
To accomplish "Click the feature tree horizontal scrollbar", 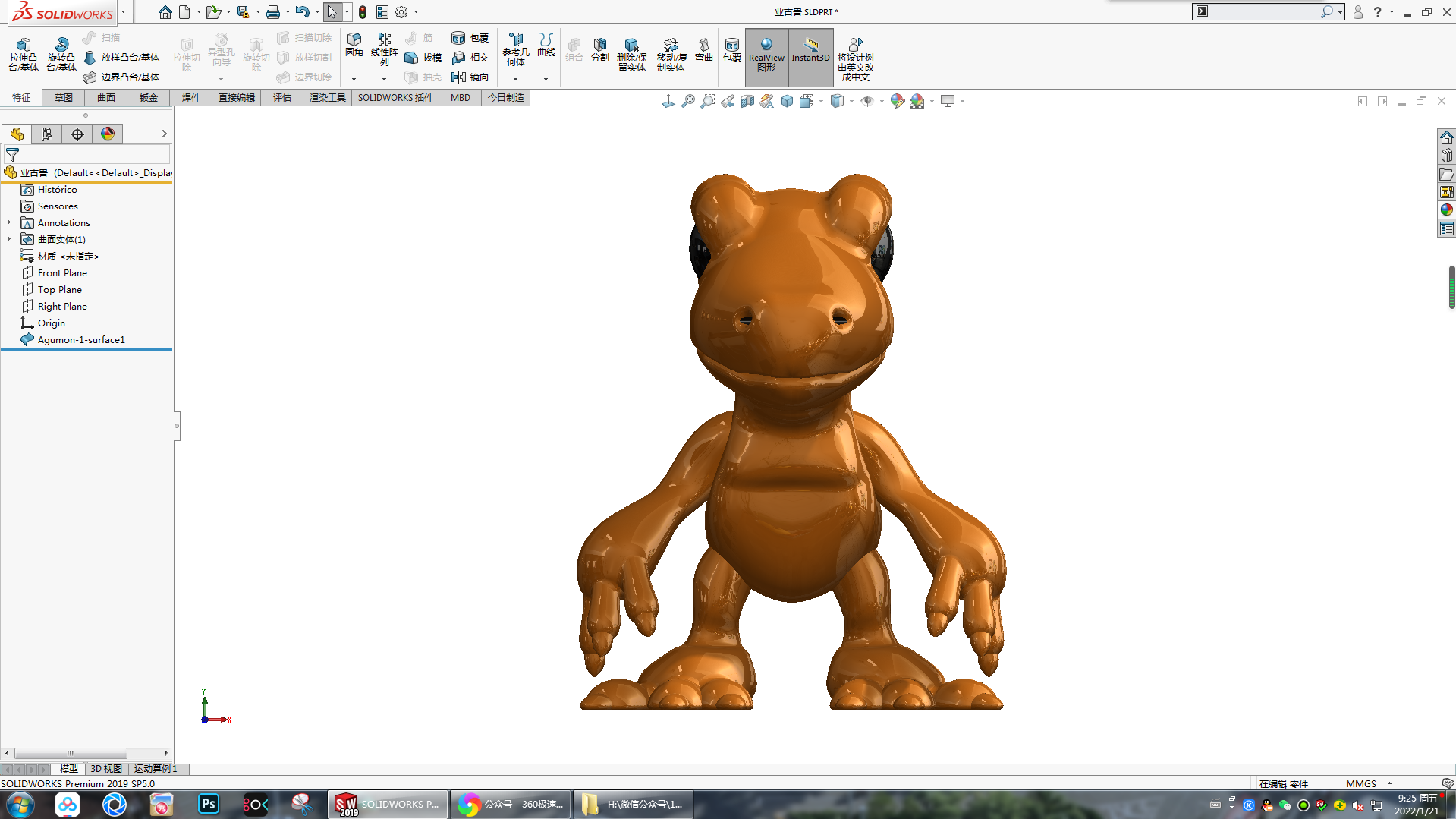I will click(x=71, y=753).
